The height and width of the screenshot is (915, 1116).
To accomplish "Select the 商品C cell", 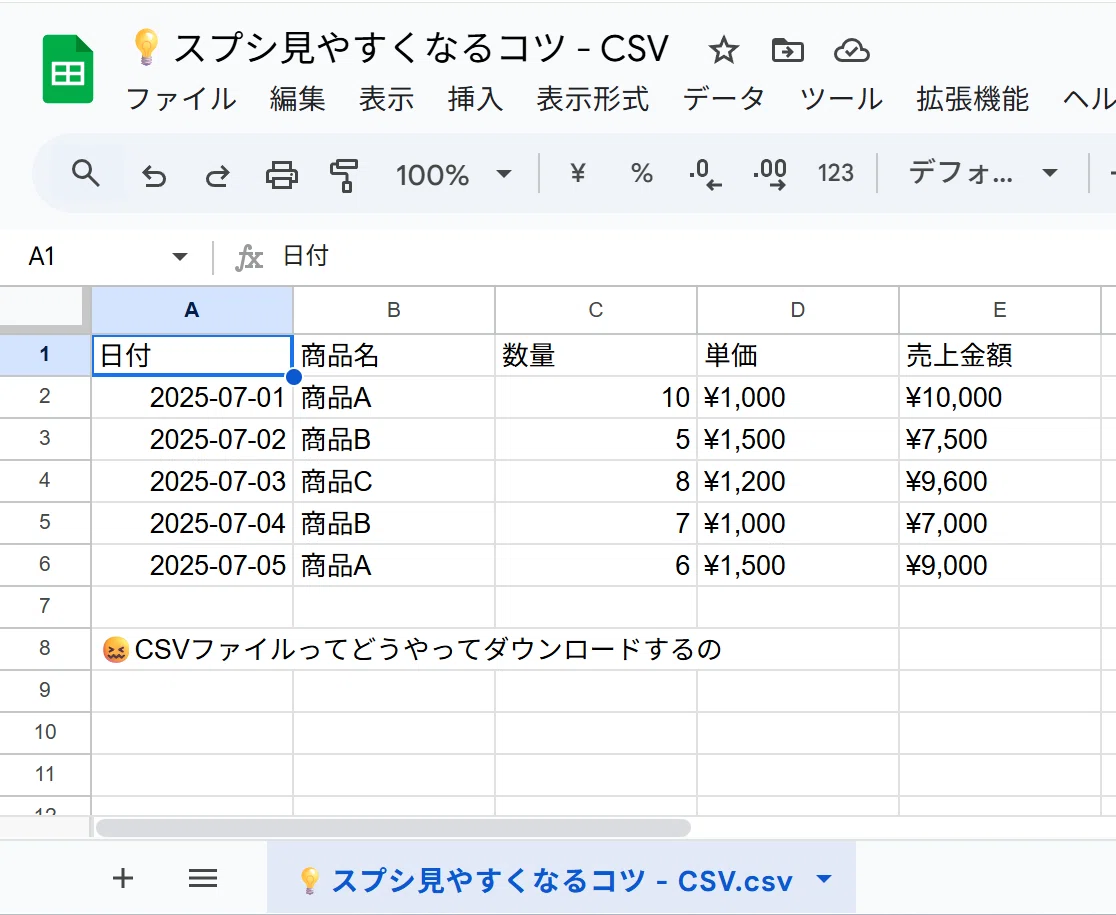I will tap(394, 481).
